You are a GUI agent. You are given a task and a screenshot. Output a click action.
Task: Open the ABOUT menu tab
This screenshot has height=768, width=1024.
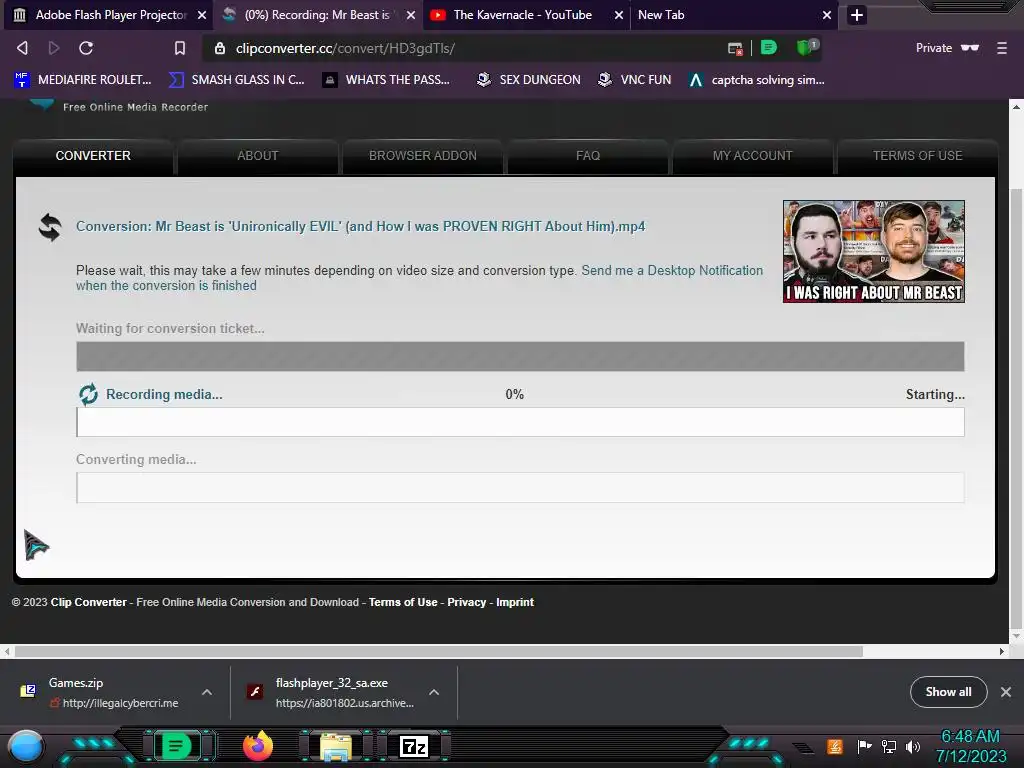[x=258, y=155]
